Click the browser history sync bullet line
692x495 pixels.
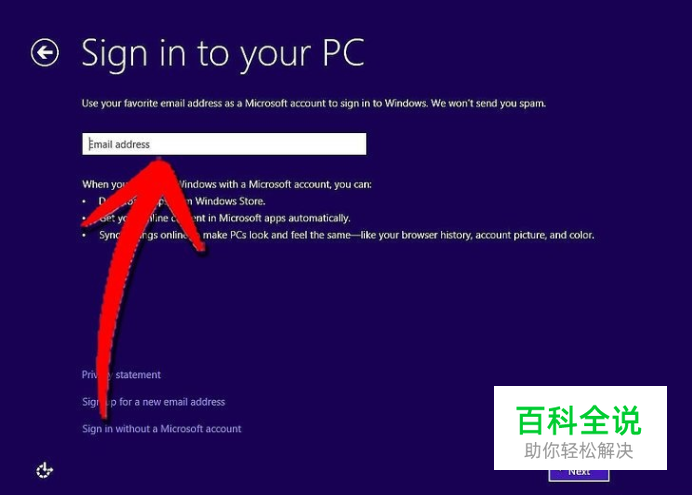pos(346,235)
